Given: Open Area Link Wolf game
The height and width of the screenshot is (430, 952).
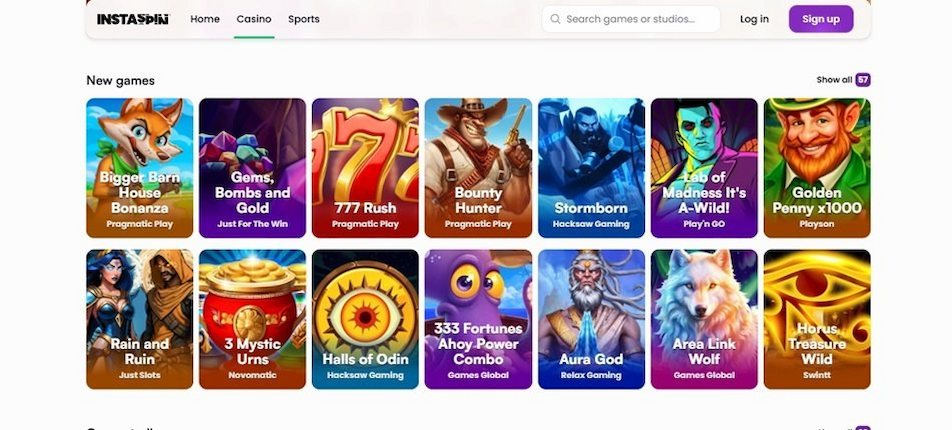Looking at the screenshot, I should point(704,319).
